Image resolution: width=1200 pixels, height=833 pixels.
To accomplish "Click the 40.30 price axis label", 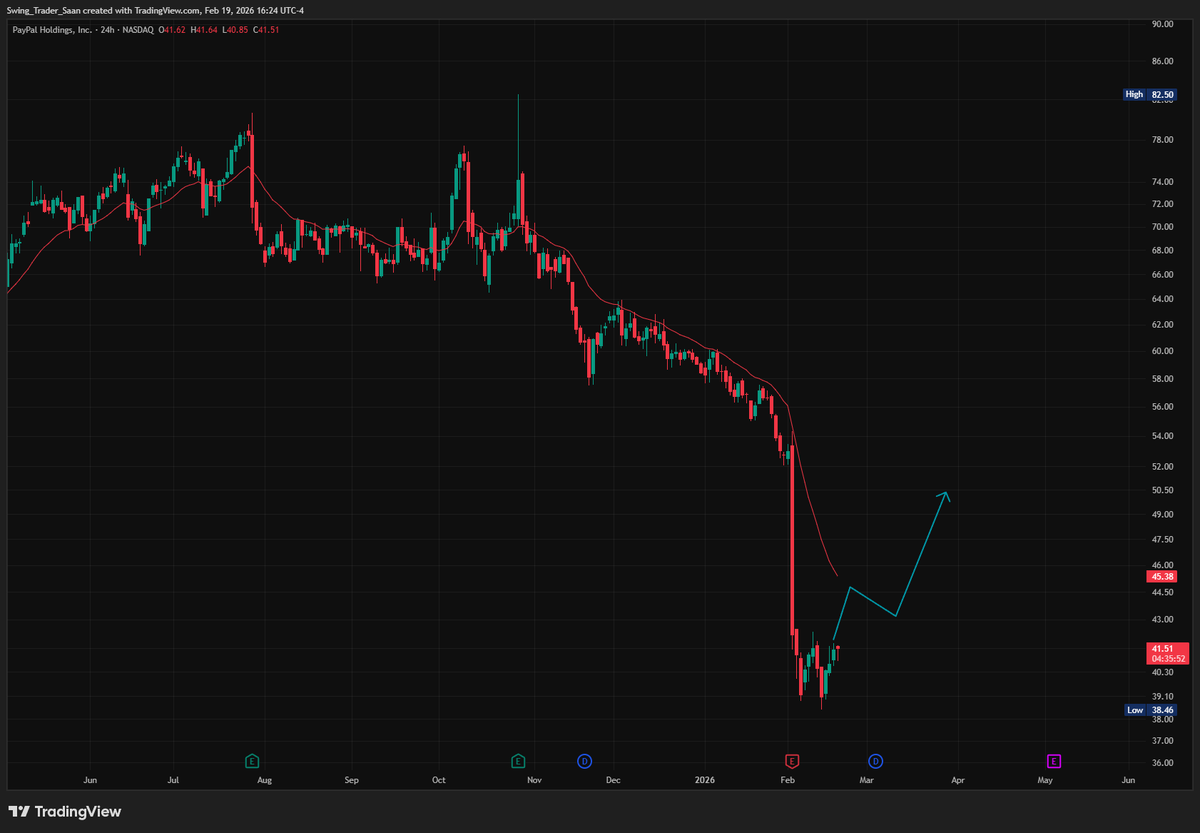I will coord(1162,672).
